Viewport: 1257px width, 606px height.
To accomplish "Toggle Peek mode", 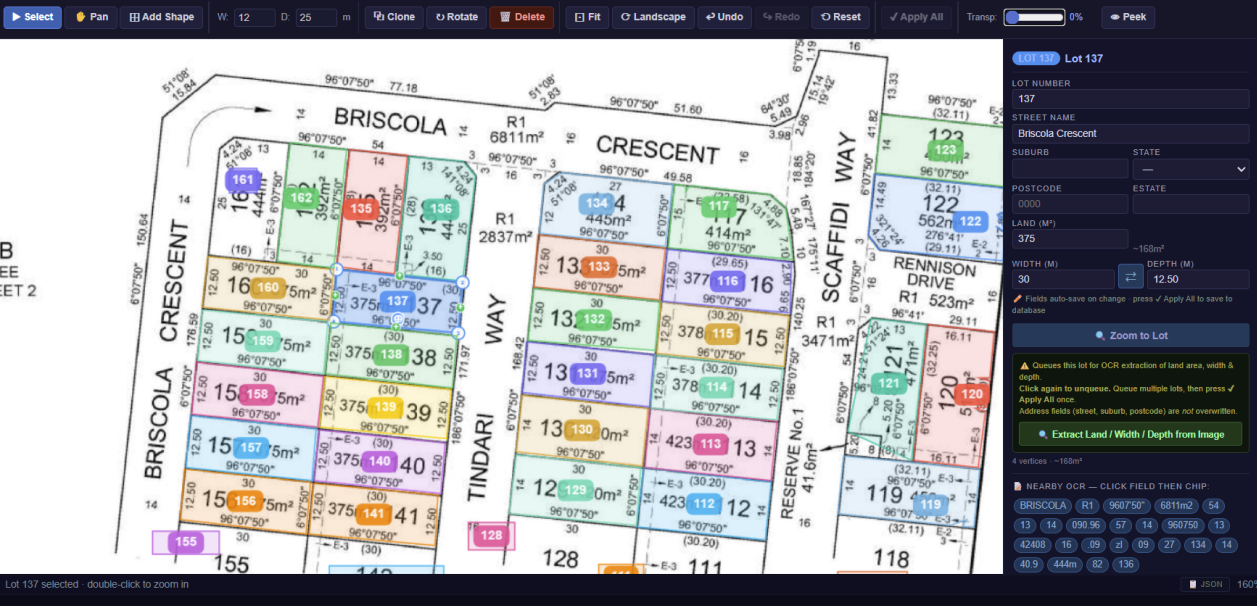I will [x=1127, y=17].
